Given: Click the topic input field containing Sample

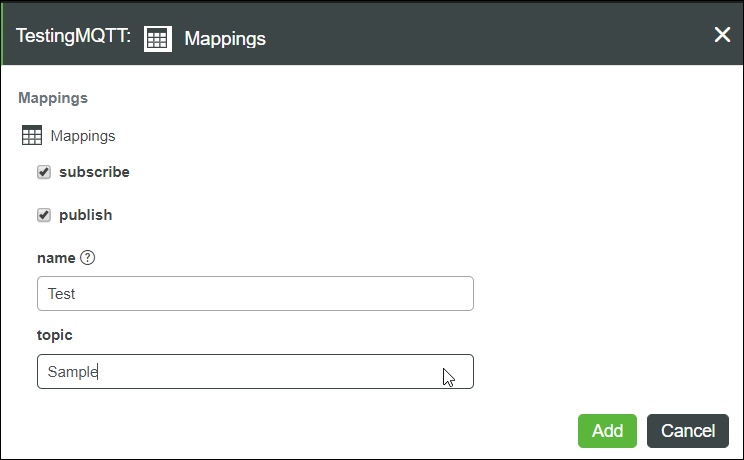Looking at the screenshot, I should [255, 372].
